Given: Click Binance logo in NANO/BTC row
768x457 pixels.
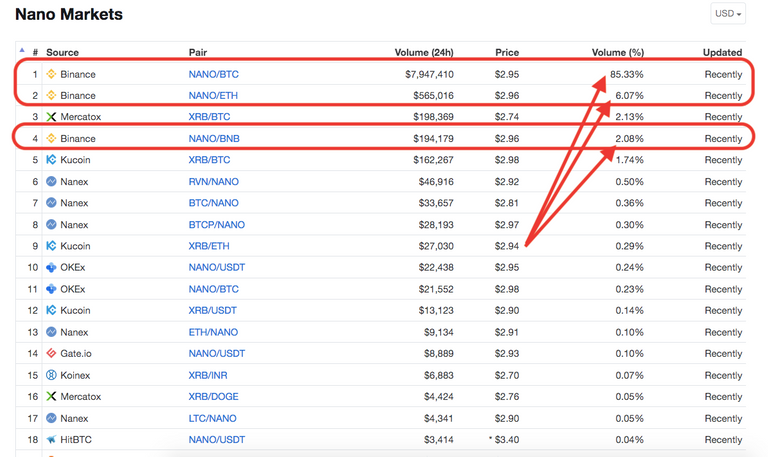Looking at the screenshot, I should 51,74.
